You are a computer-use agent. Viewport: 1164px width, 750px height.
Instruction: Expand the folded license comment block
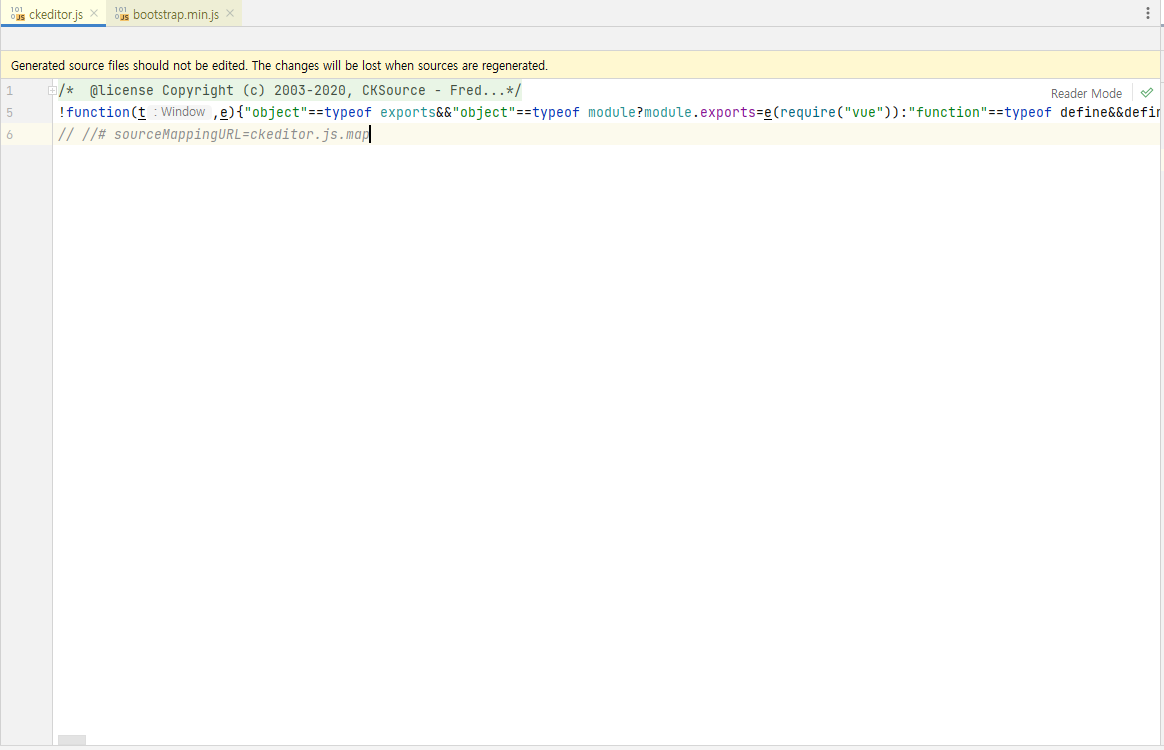52,91
